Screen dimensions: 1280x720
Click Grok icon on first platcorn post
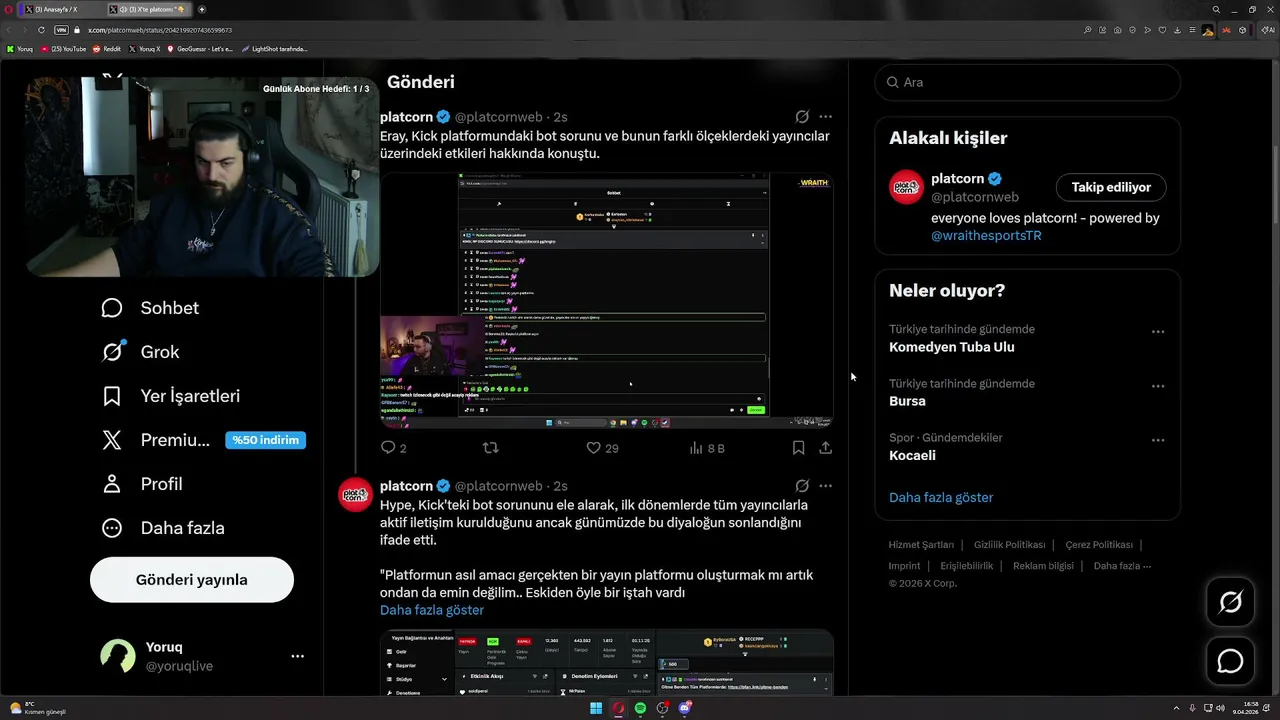click(x=802, y=117)
